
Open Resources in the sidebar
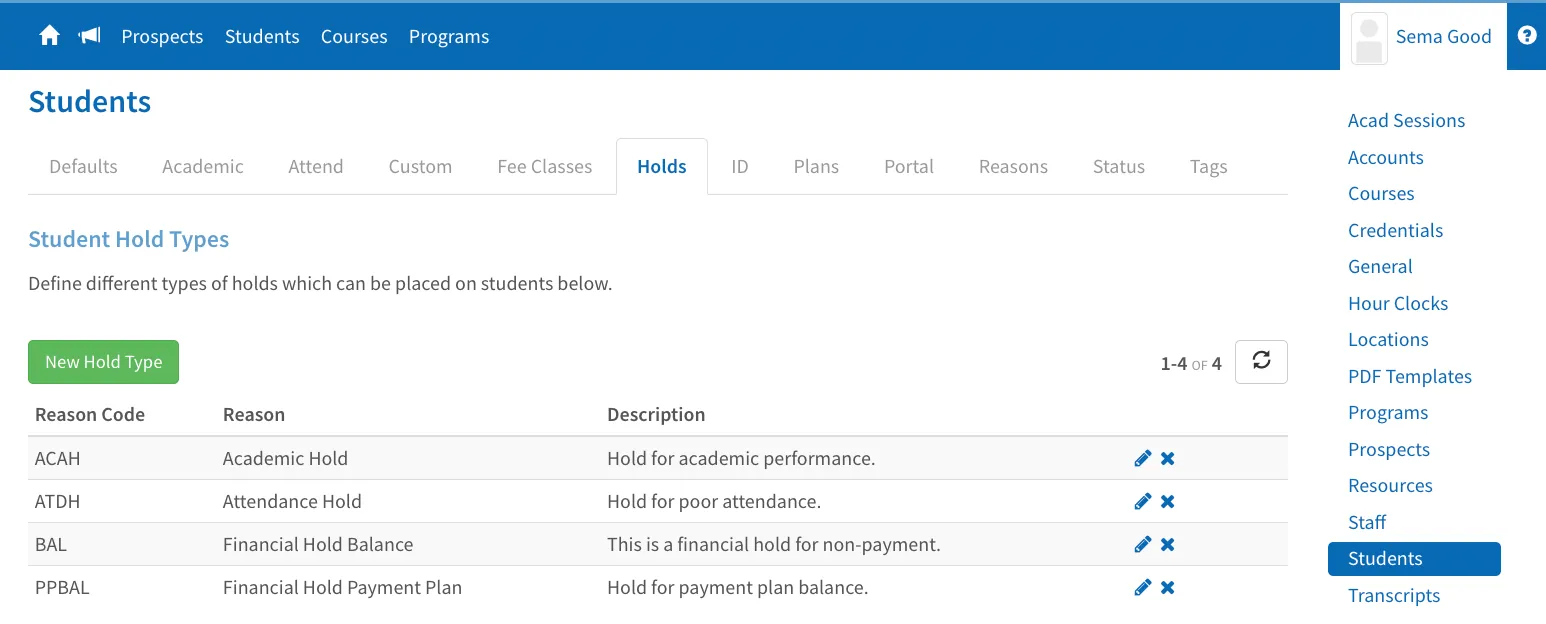click(1390, 485)
